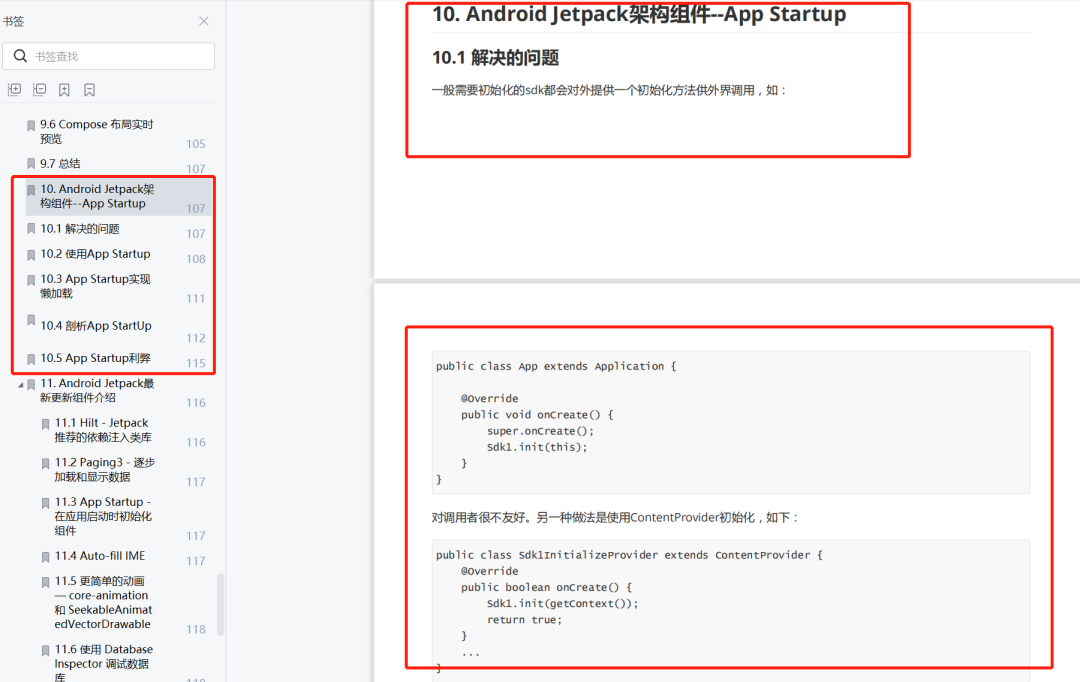Image resolution: width=1080 pixels, height=682 pixels.
Task: Click code line return true;
Action: coord(524,619)
